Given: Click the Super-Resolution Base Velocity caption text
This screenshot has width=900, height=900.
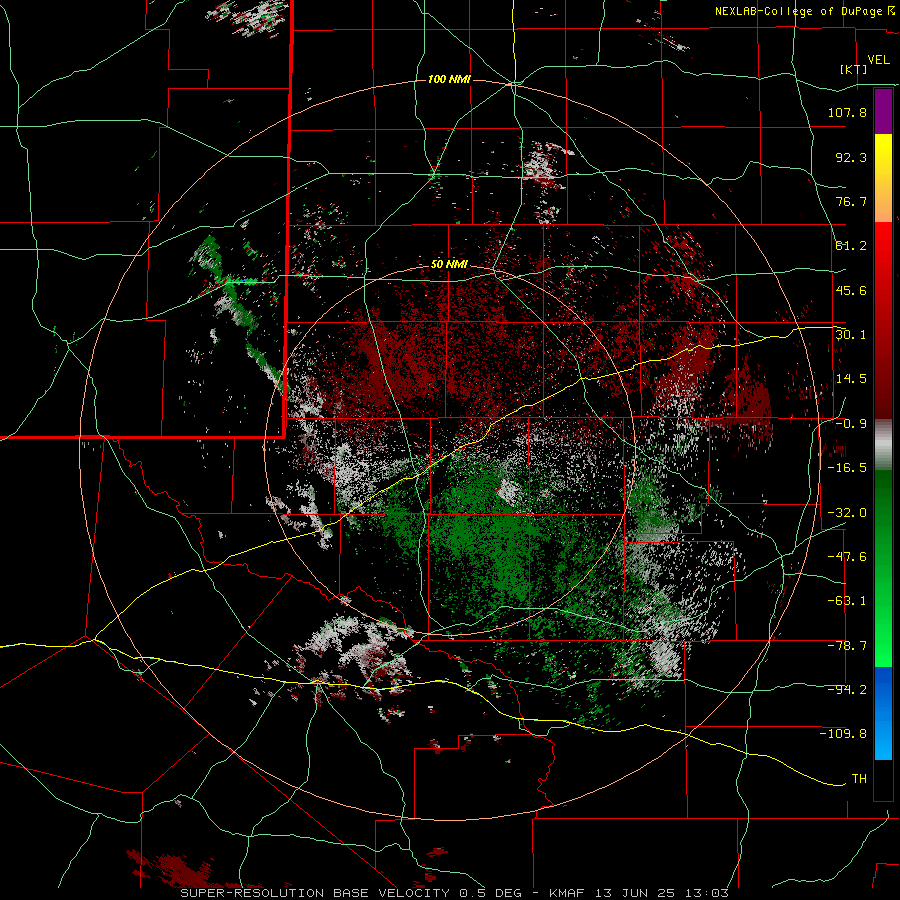Looking at the screenshot, I should [x=454, y=893].
